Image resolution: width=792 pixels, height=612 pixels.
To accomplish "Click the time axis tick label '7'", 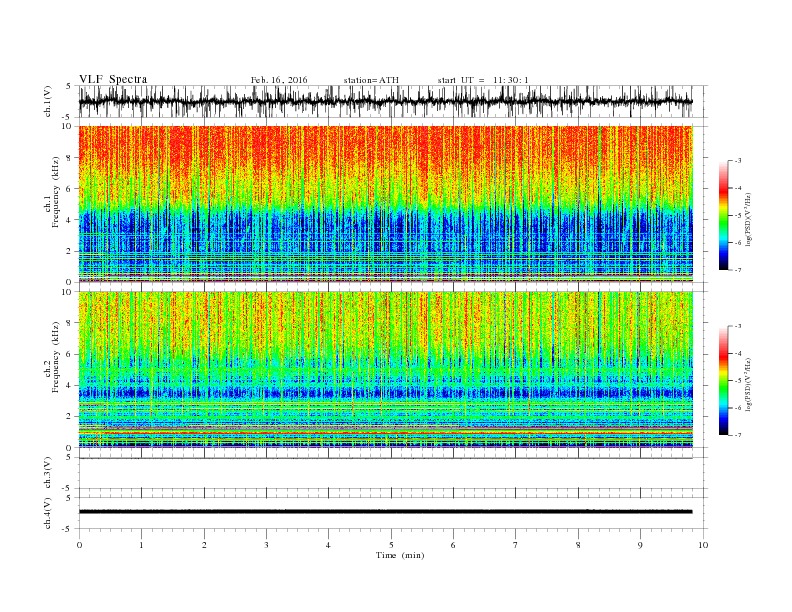I will pyautogui.click(x=516, y=545).
